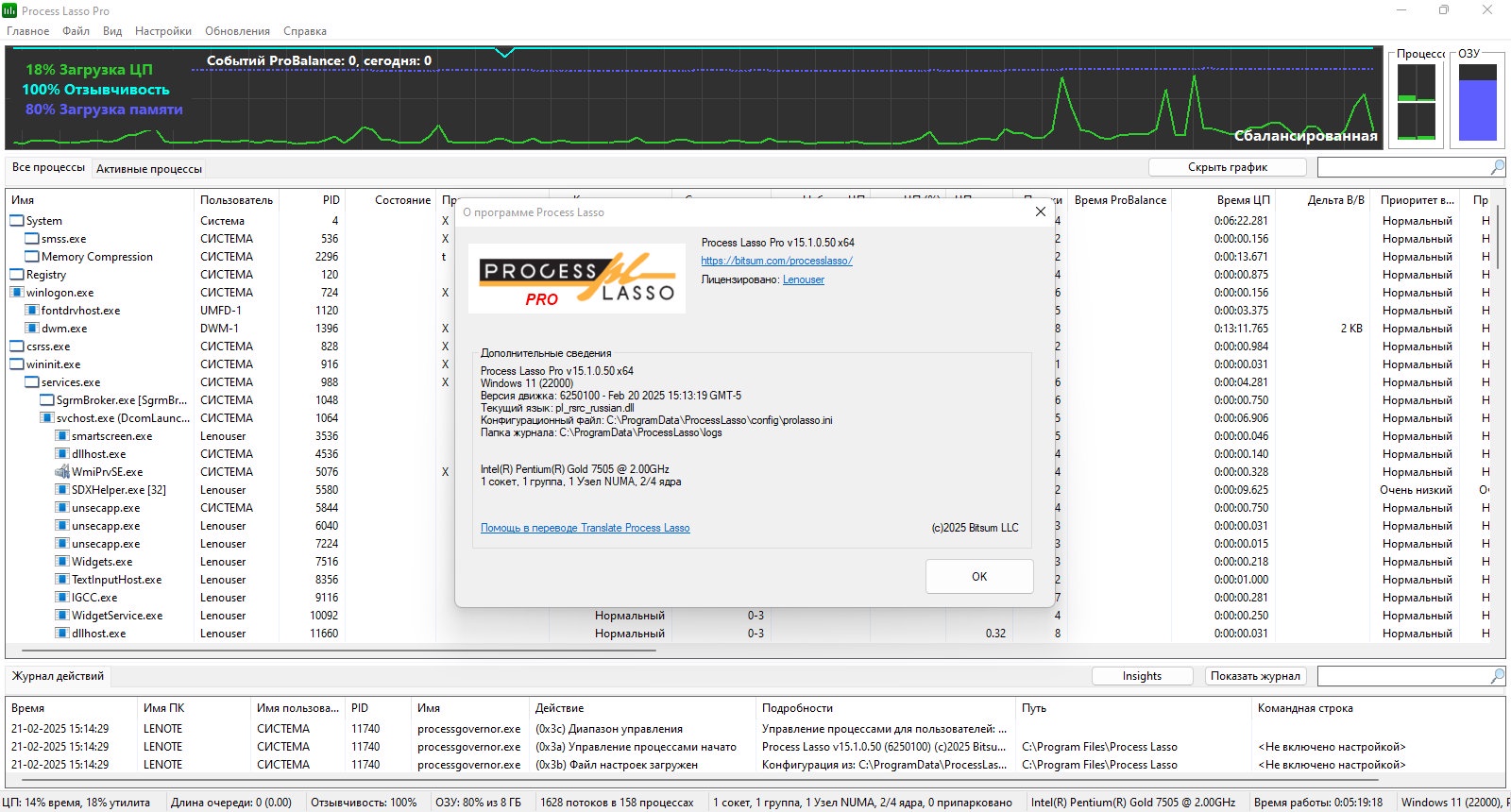Open the Главное menu
The width and height of the screenshot is (1511, 812).
click(x=28, y=31)
